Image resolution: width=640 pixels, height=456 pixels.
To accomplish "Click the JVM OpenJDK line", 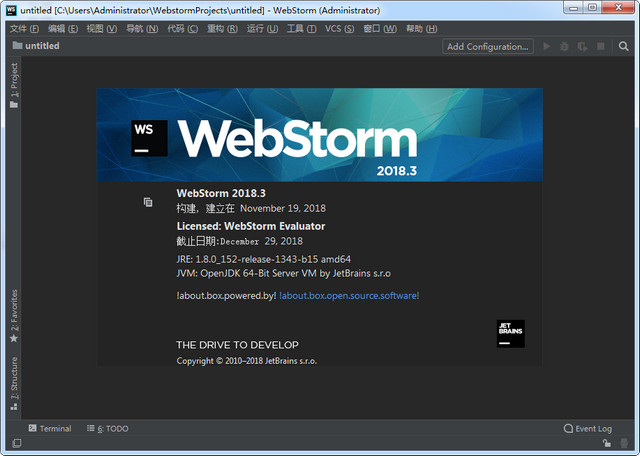I will [x=283, y=273].
